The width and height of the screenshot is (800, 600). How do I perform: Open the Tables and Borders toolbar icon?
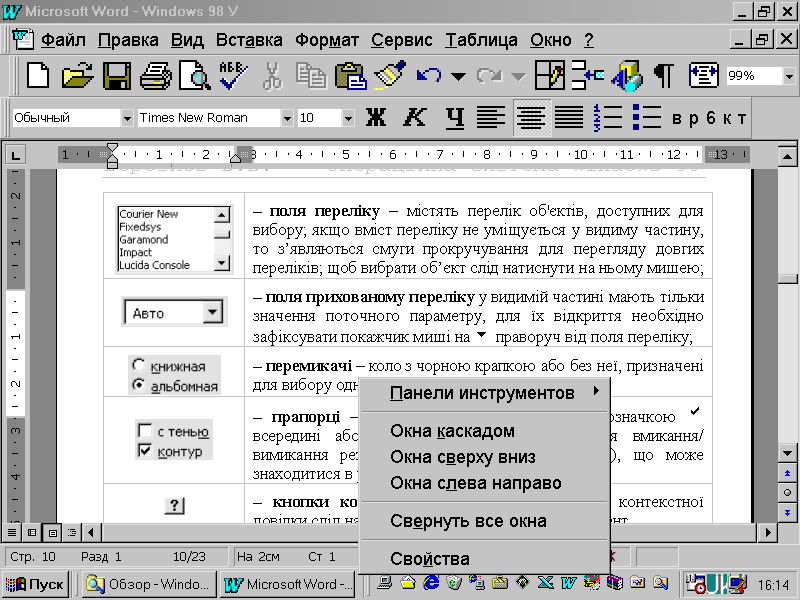click(x=549, y=76)
